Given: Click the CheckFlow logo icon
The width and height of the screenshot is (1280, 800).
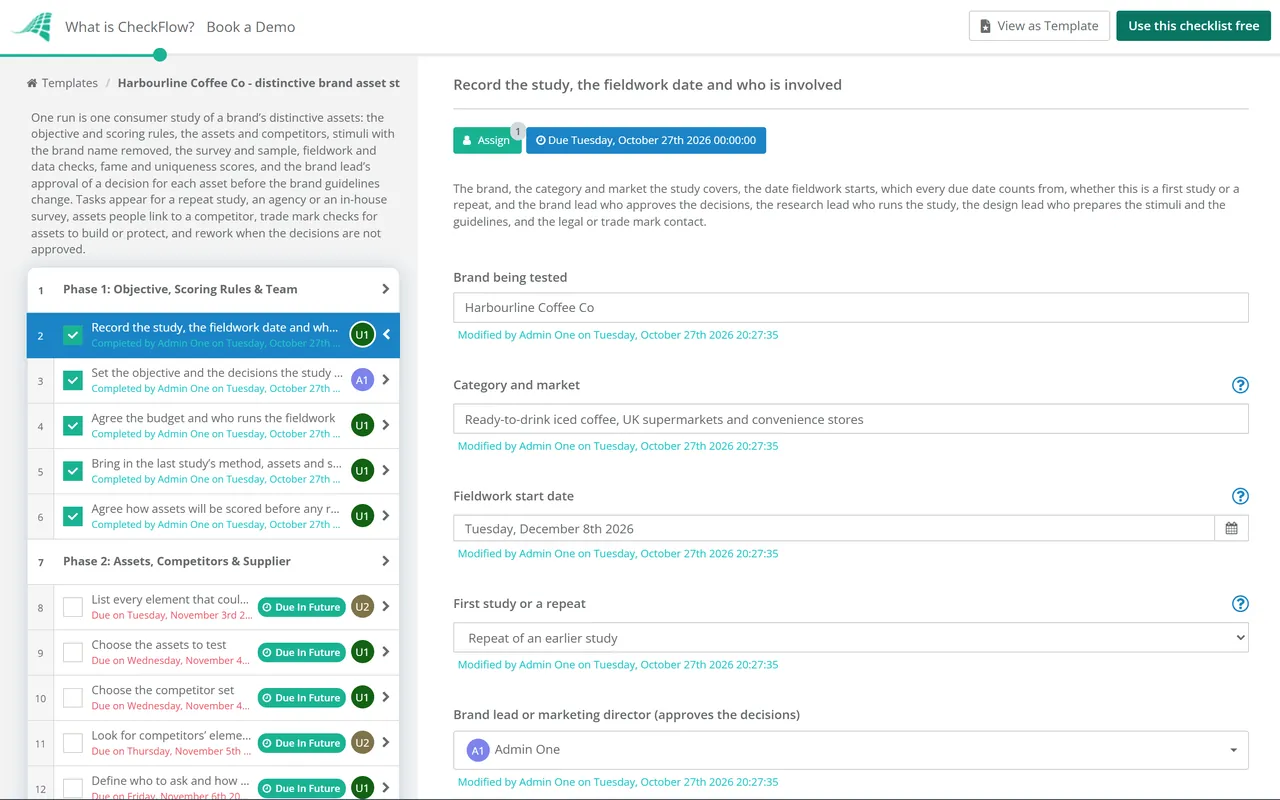Looking at the screenshot, I should [32, 26].
